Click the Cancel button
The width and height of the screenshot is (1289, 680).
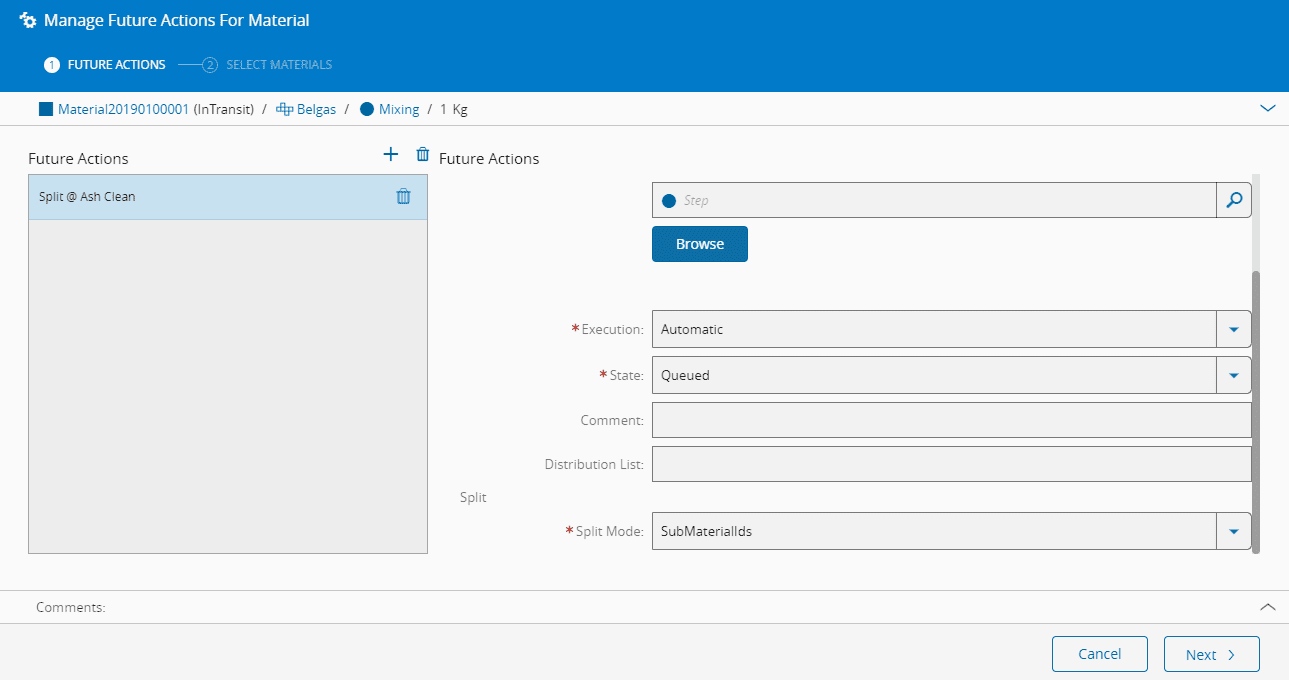pos(1099,654)
